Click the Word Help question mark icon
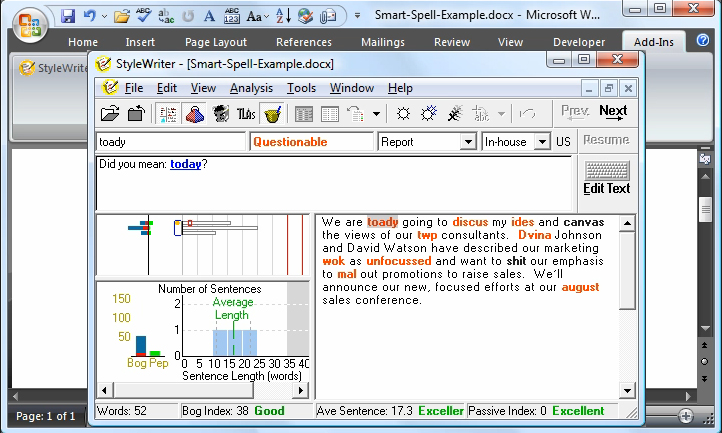The height and width of the screenshot is (433, 722). tap(703, 40)
